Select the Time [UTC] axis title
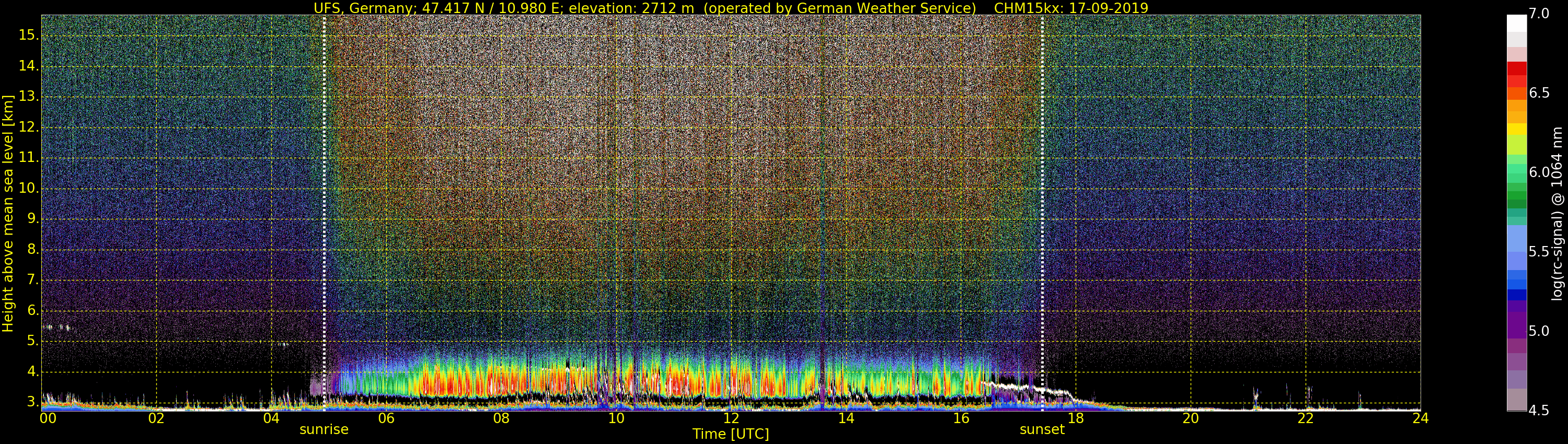This screenshot has height=444, width=1568. click(x=731, y=434)
